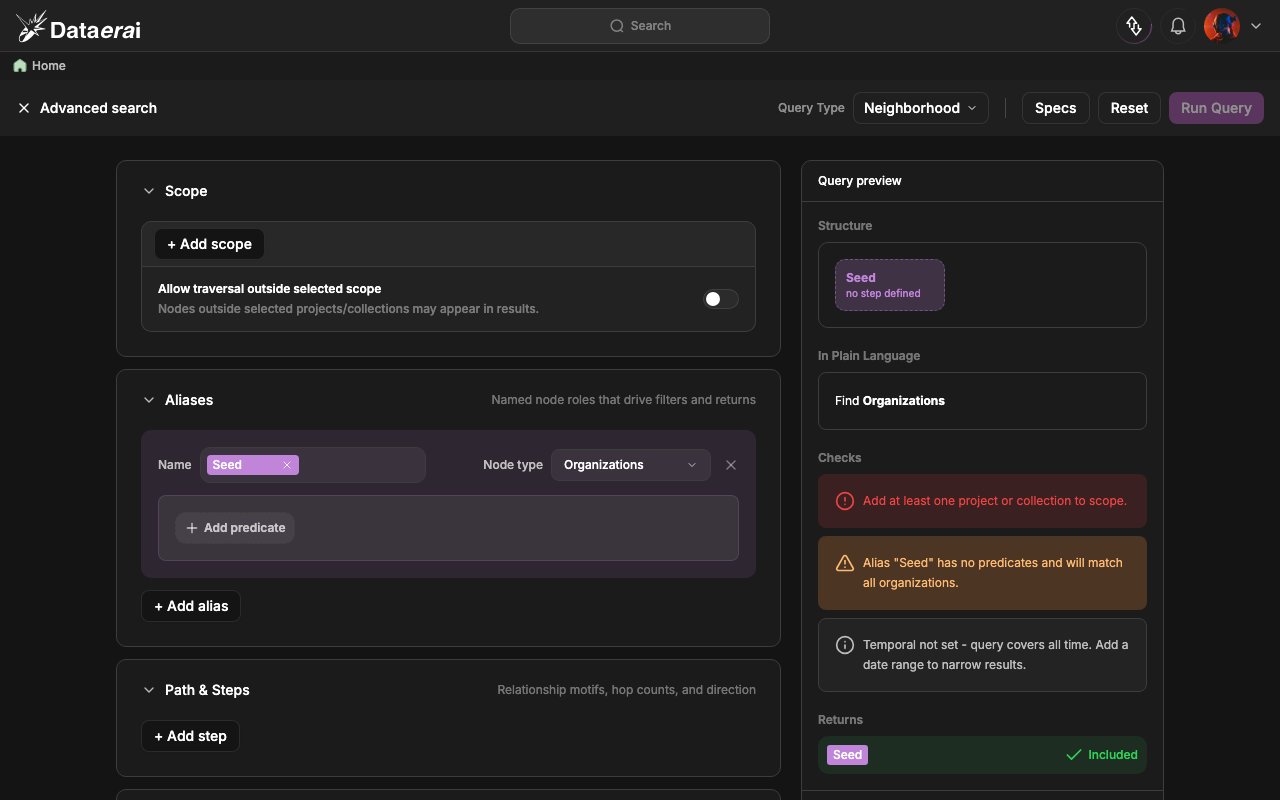Delete the Seed alias row
This screenshot has width=1280, height=800.
[731, 465]
